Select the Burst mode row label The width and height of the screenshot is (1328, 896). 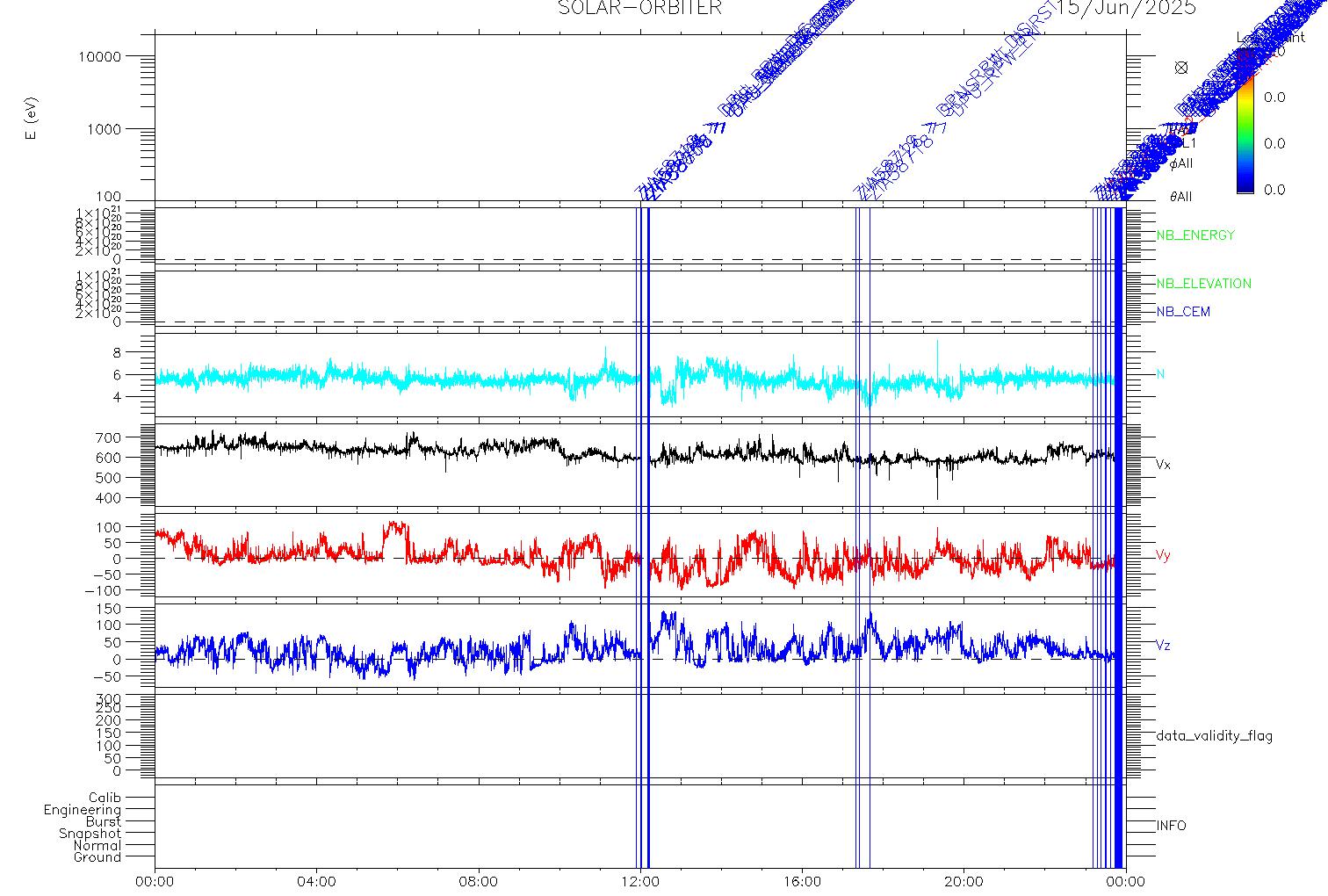click(x=104, y=822)
